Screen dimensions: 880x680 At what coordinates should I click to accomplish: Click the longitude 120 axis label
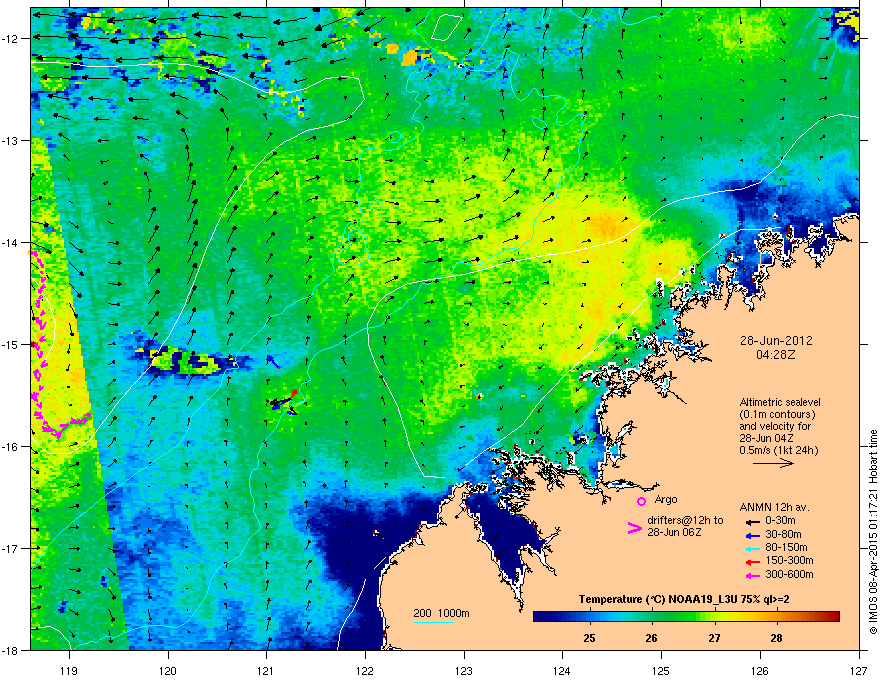[x=168, y=670]
